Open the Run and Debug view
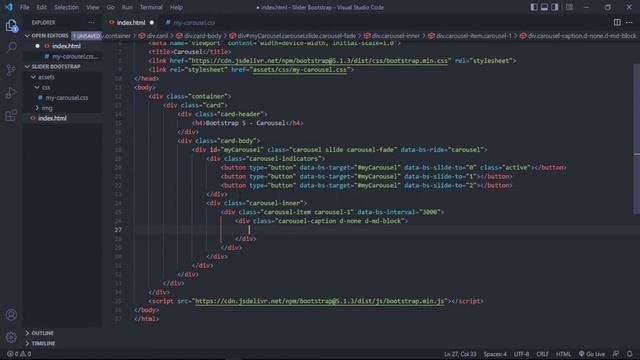Screen dimensions: 640x360 coord(11,93)
